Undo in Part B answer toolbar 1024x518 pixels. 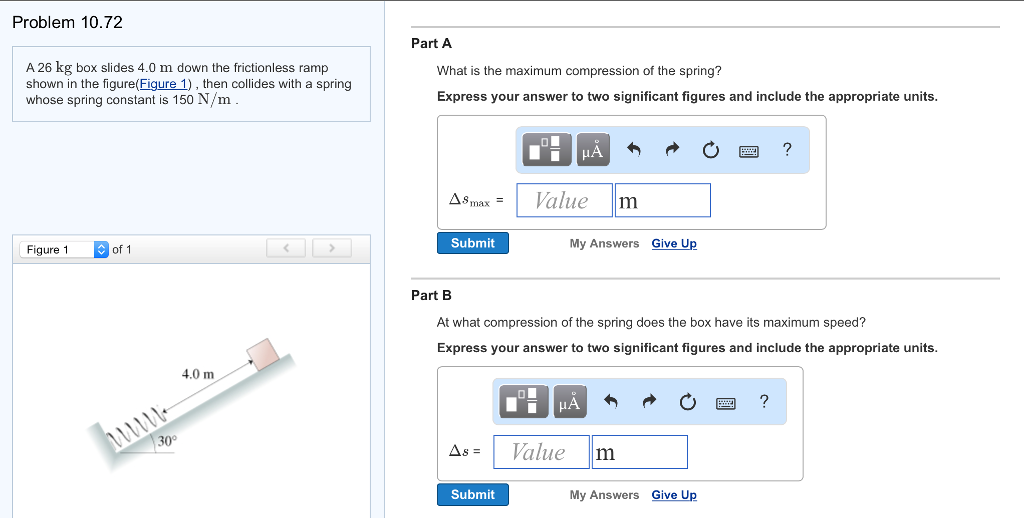coord(609,402)
